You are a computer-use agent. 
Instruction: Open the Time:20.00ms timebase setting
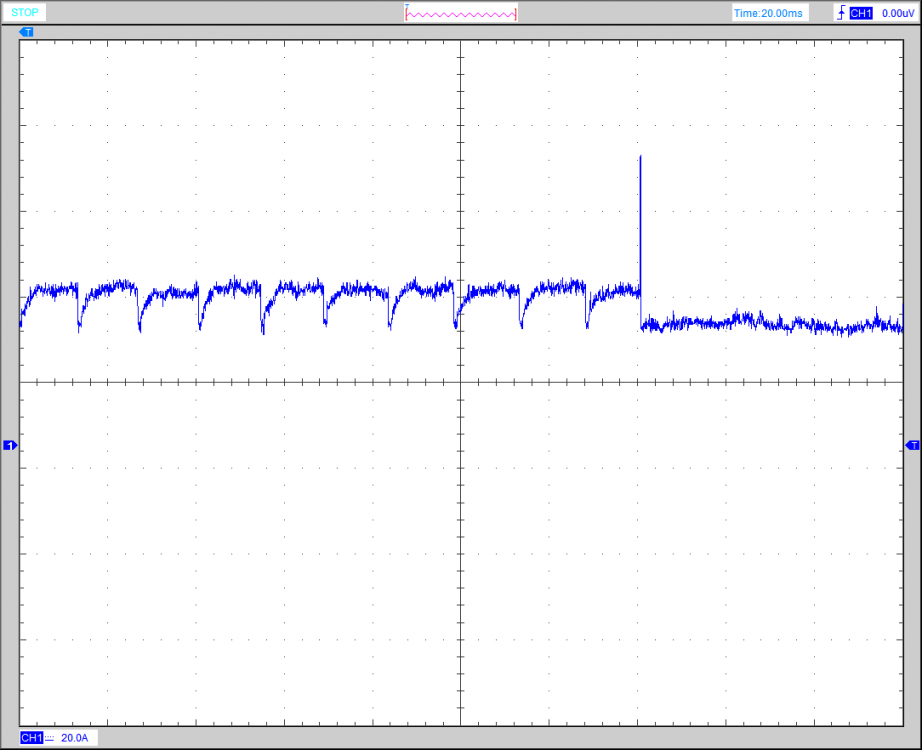pyautogui.click(x=767, y=13)
